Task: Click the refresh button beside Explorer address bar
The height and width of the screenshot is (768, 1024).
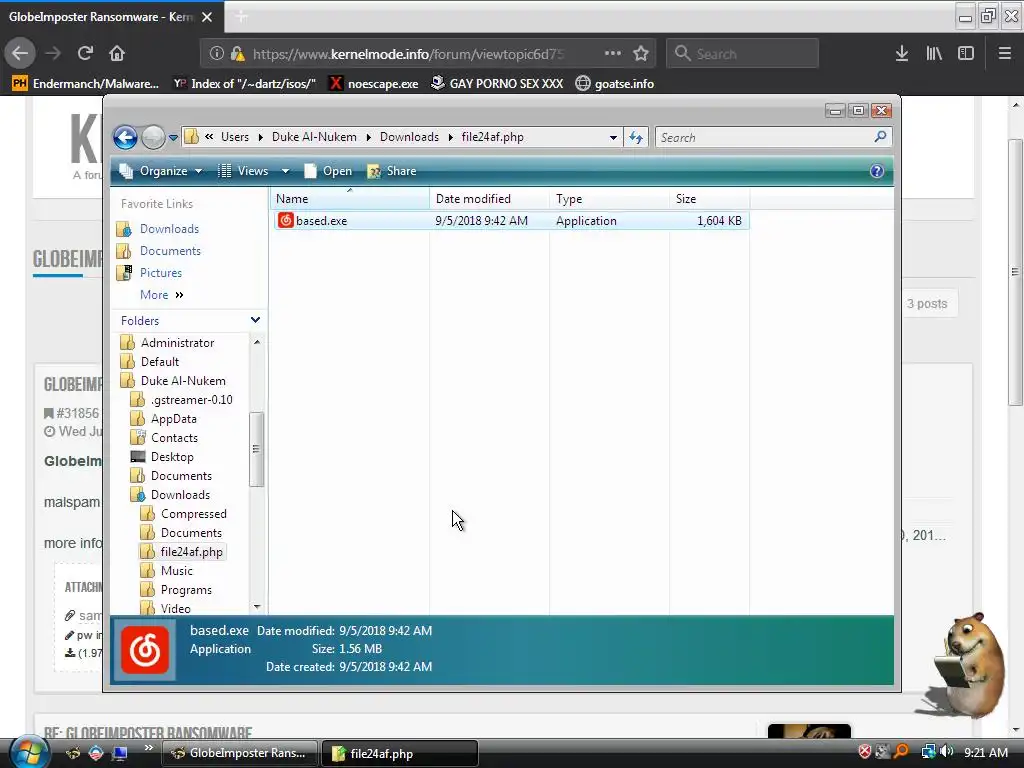Action: pyautogui.click(x=635, y=137)
